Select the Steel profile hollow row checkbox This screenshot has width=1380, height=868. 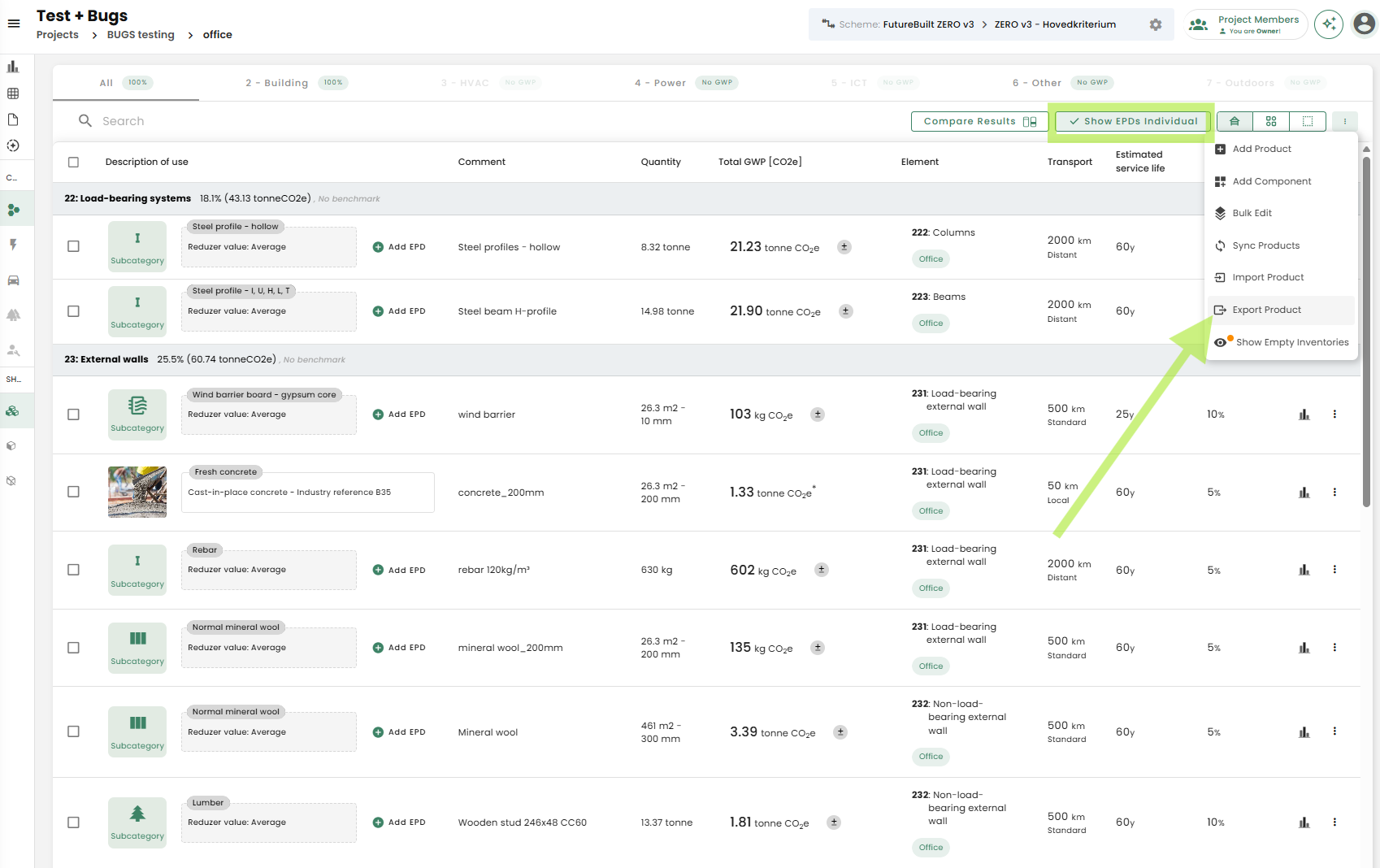click(73, 246)
